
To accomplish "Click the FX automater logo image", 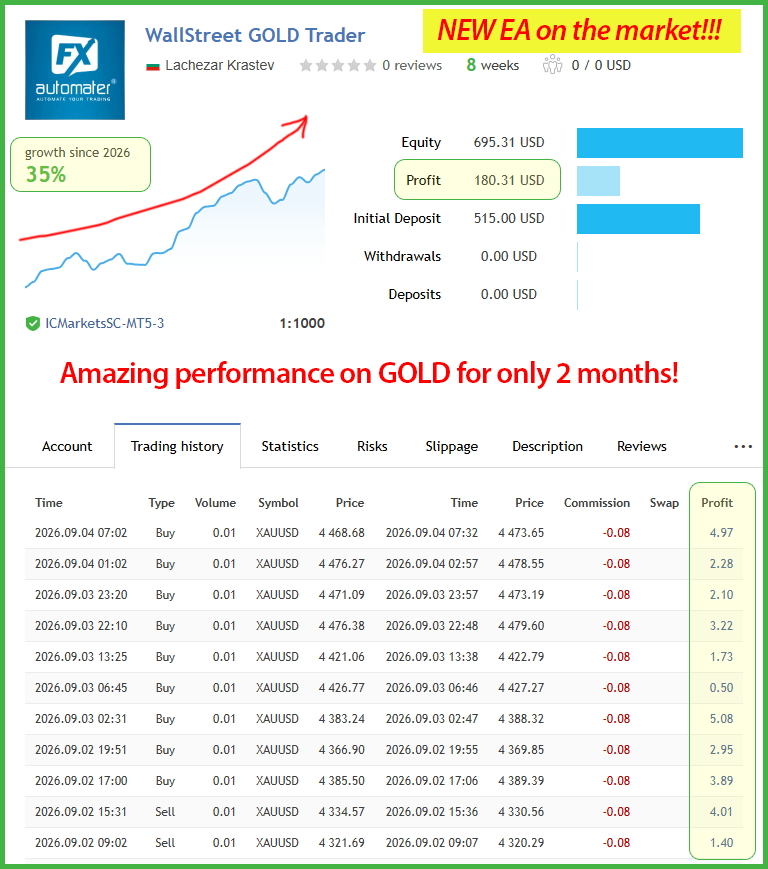I will pyautogui.click(x=75, y=70).
